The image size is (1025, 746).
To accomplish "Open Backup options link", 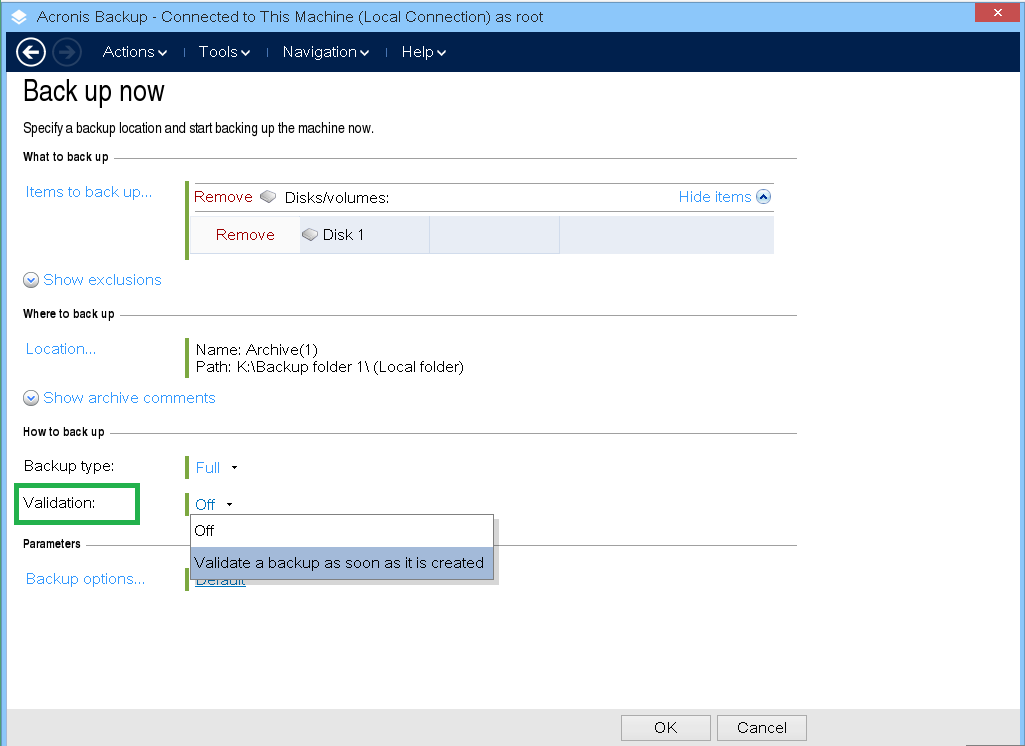I will [85, 579].
